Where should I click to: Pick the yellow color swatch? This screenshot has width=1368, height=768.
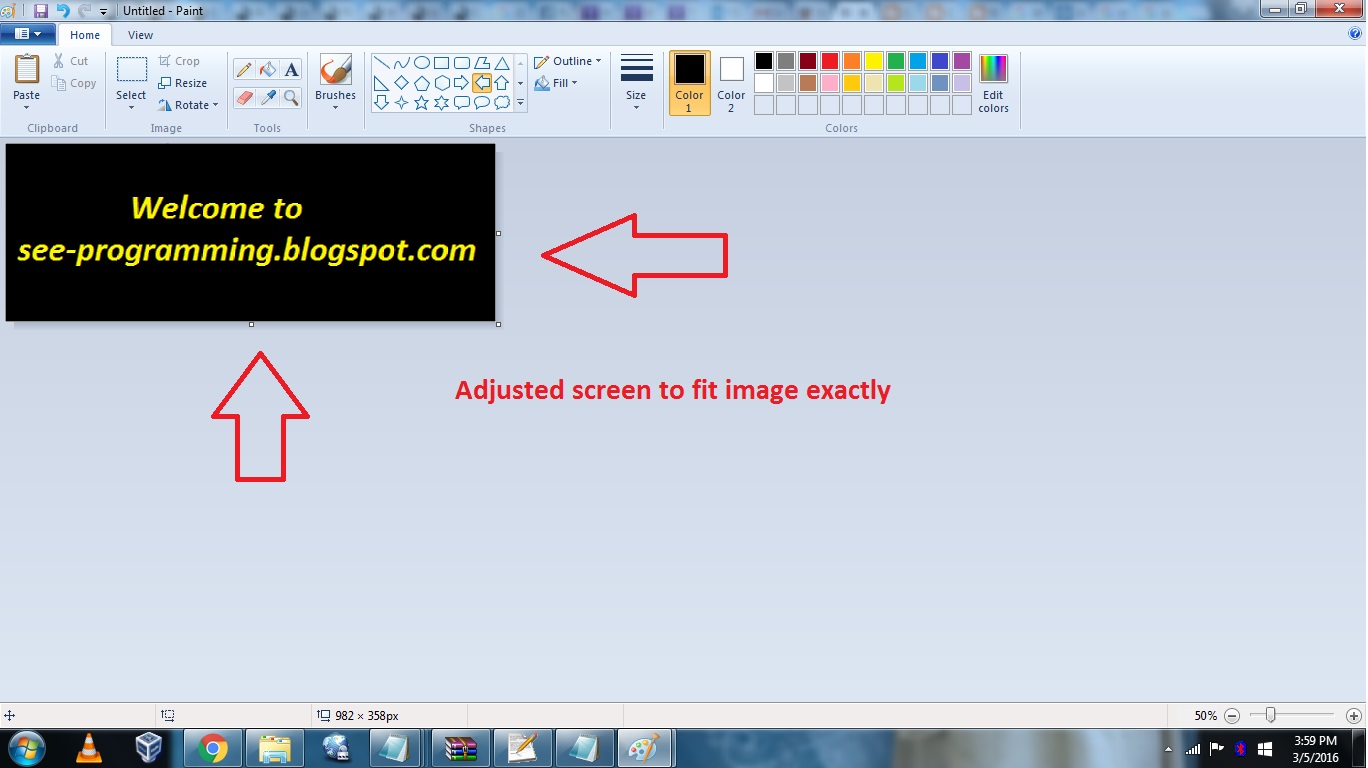[874, 61]
